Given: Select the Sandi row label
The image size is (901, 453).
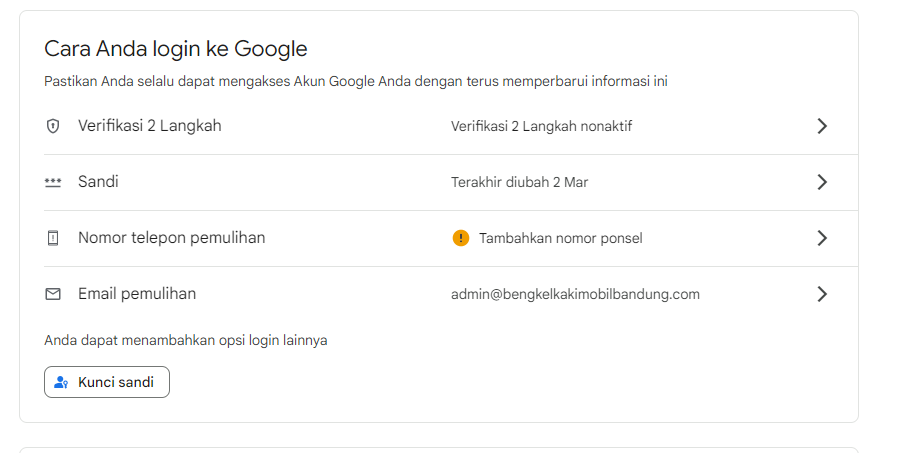Looking at the screenshot, I should point(98,182).
